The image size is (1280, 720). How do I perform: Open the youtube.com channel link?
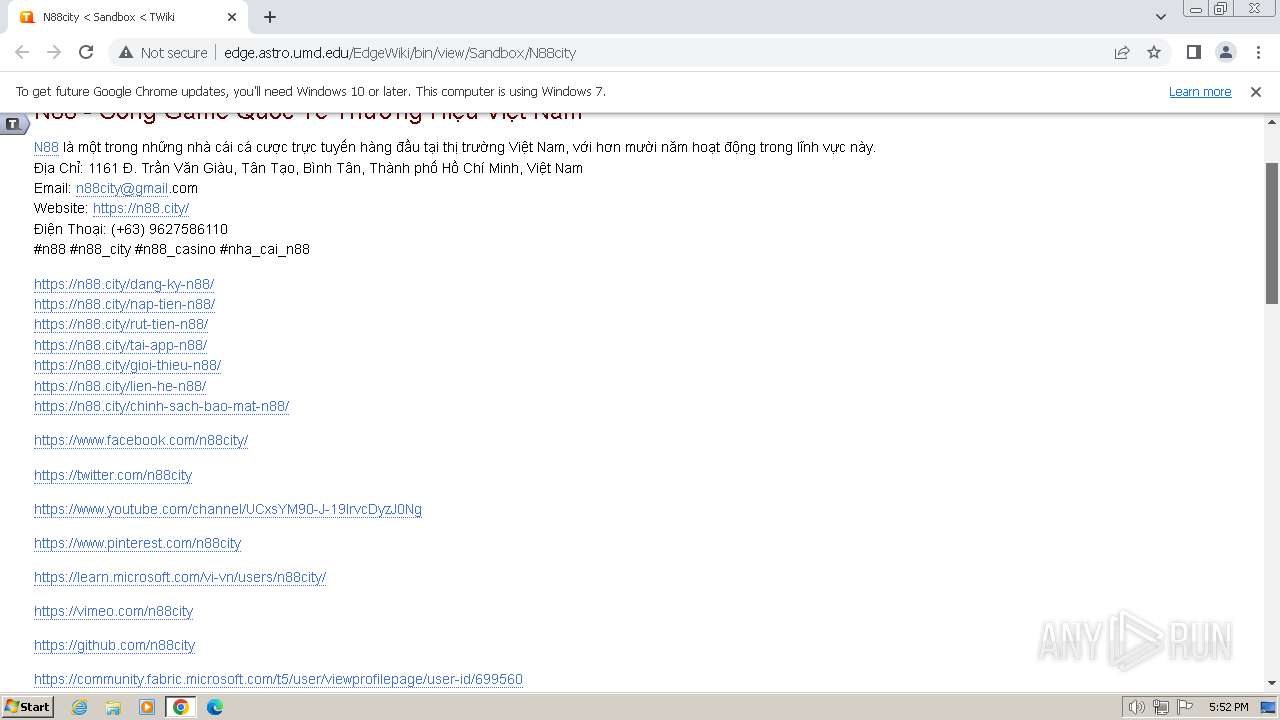click(228, 509)
